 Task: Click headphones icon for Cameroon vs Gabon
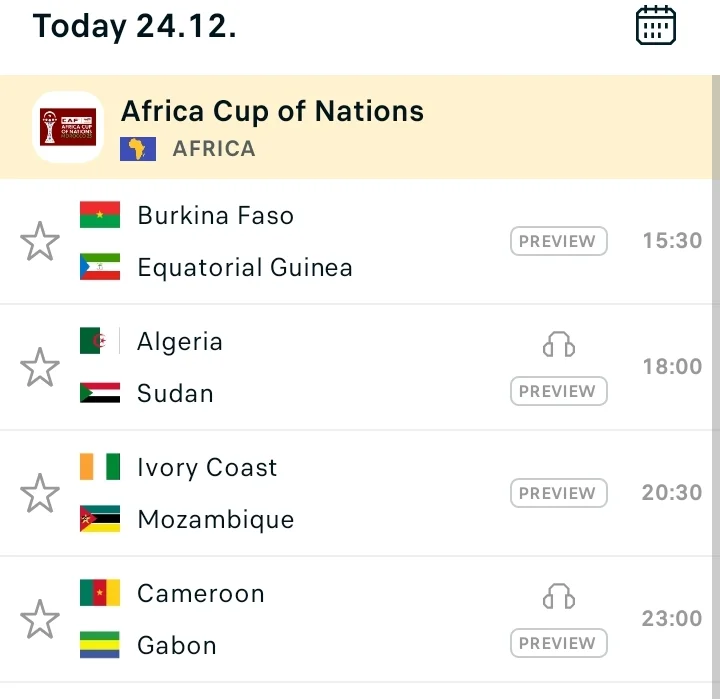[x=559, y=597]
